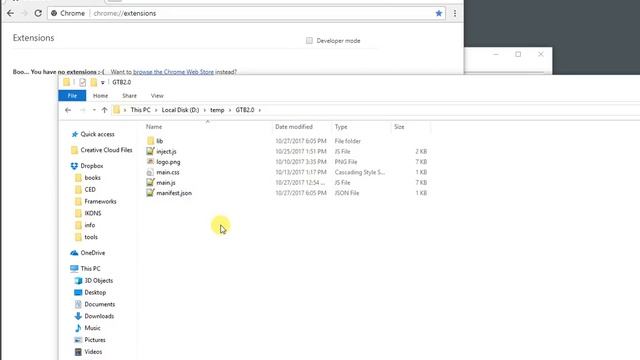
Task: Open Videos under This PC
Action: coord(93,352)
